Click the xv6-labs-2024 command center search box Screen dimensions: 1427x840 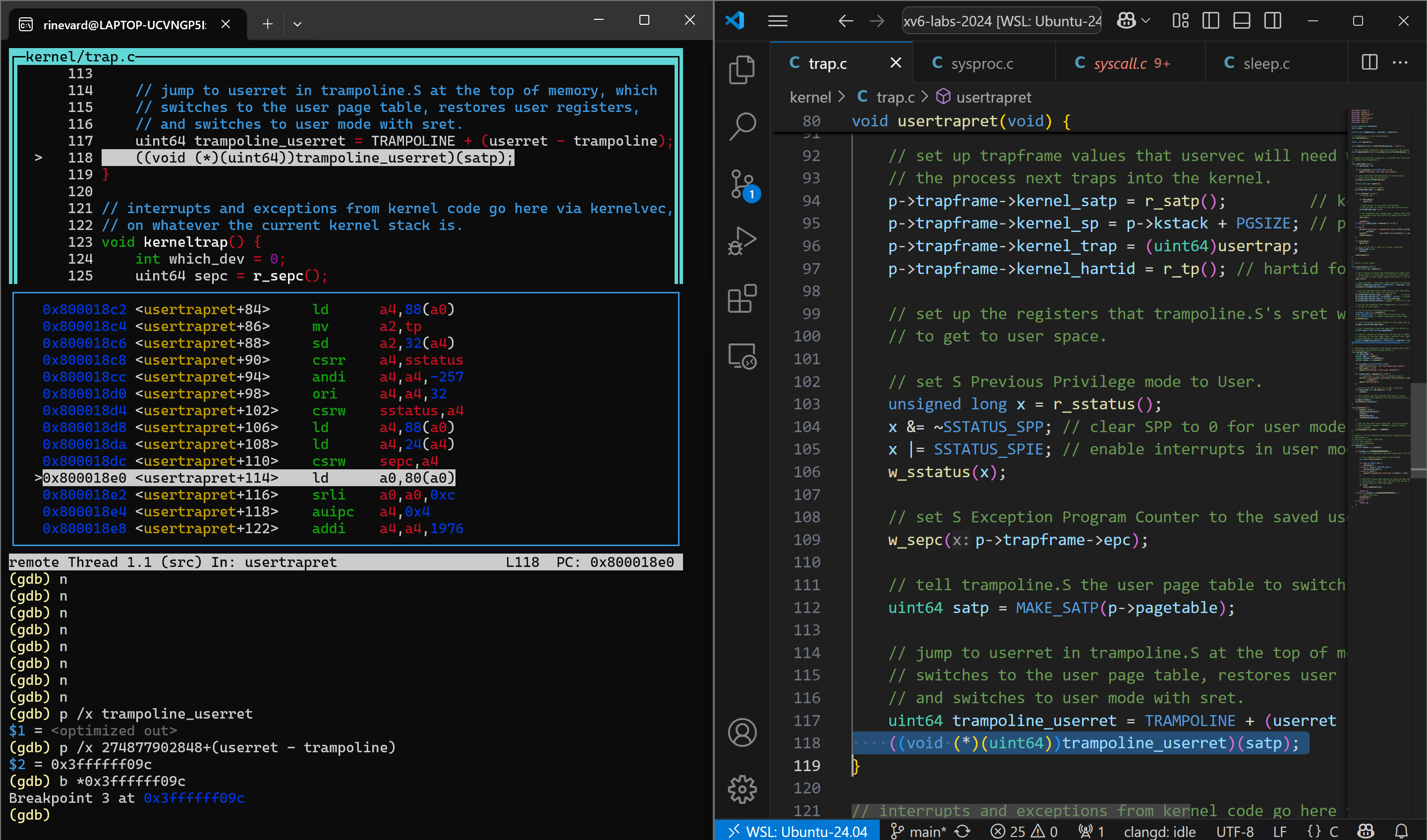[1001, 21]
